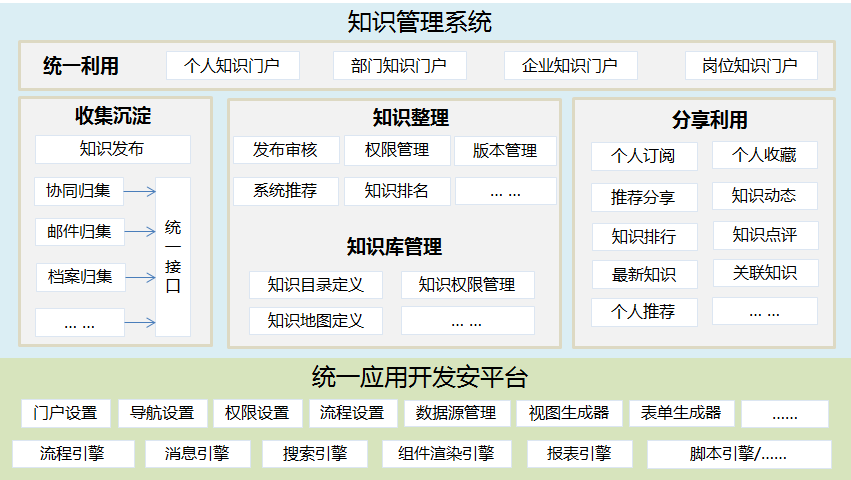Select the 知识发布 box

[112, 150]
